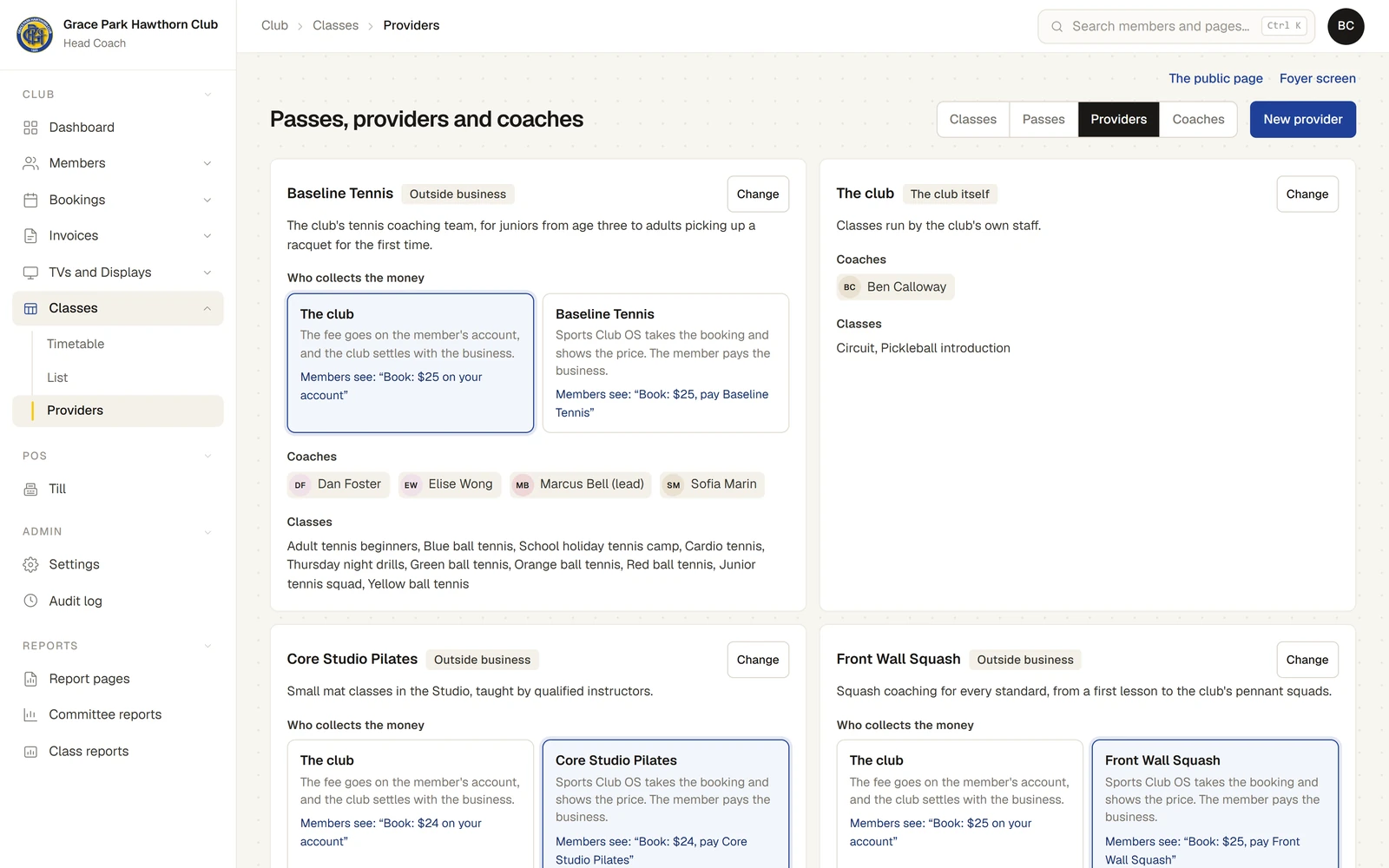Expand the TVs and Displays chevron

tap(207, 273)
